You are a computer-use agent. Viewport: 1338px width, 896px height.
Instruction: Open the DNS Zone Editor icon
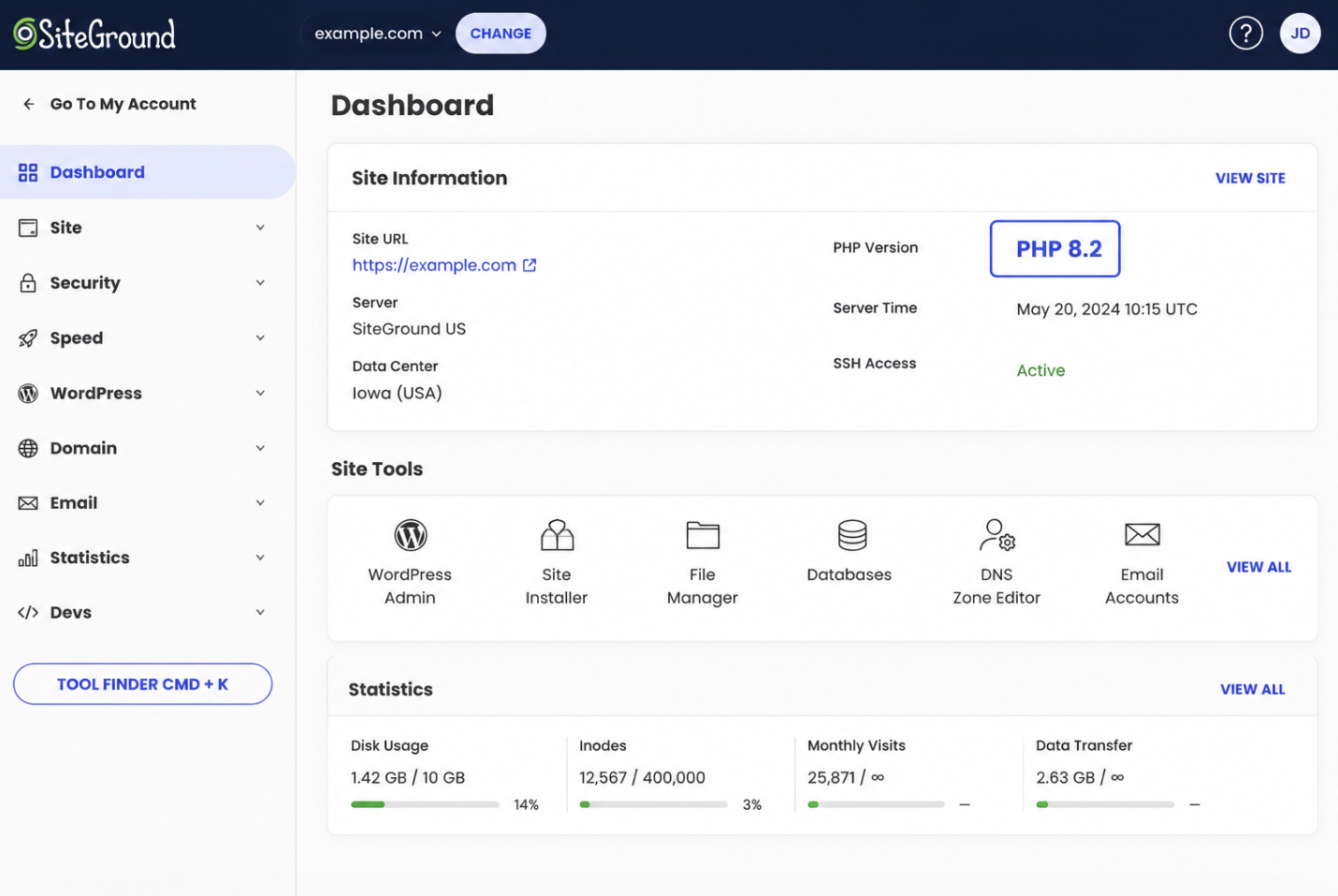click(996, 535)
